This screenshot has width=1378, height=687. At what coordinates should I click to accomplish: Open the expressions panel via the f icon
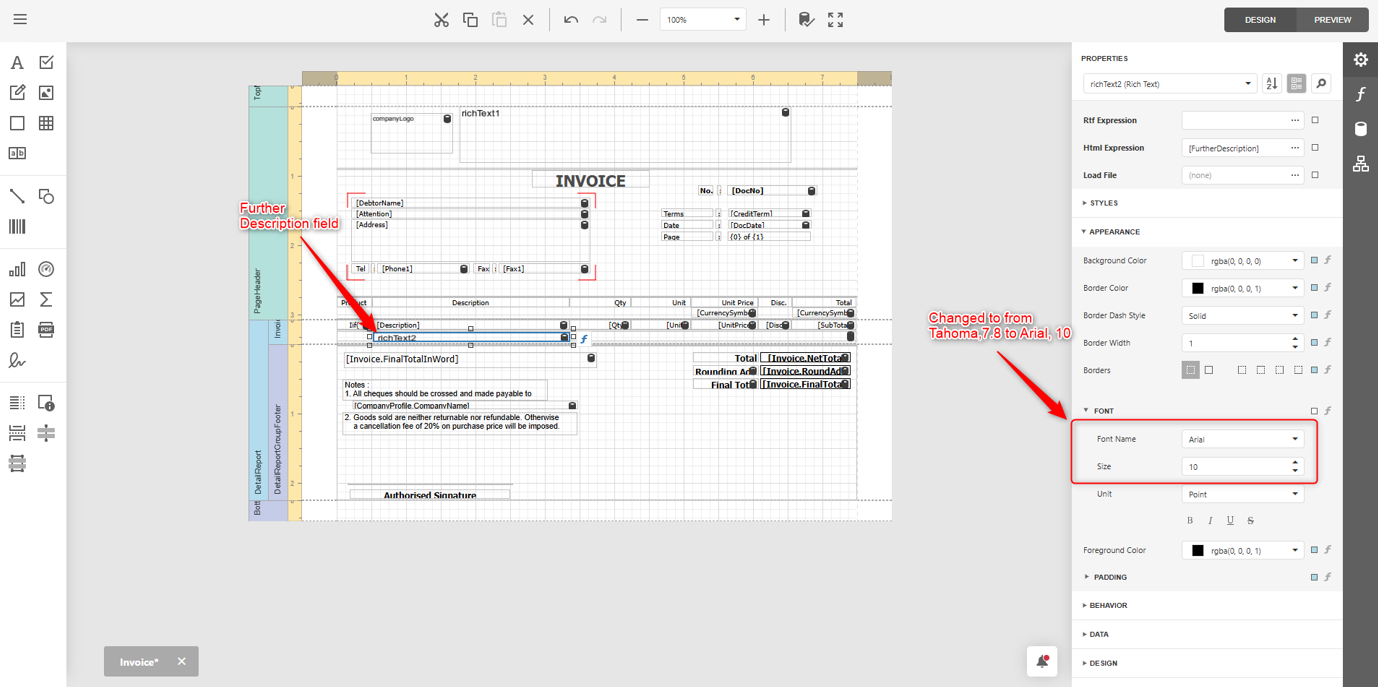[x=1360, y=94]
